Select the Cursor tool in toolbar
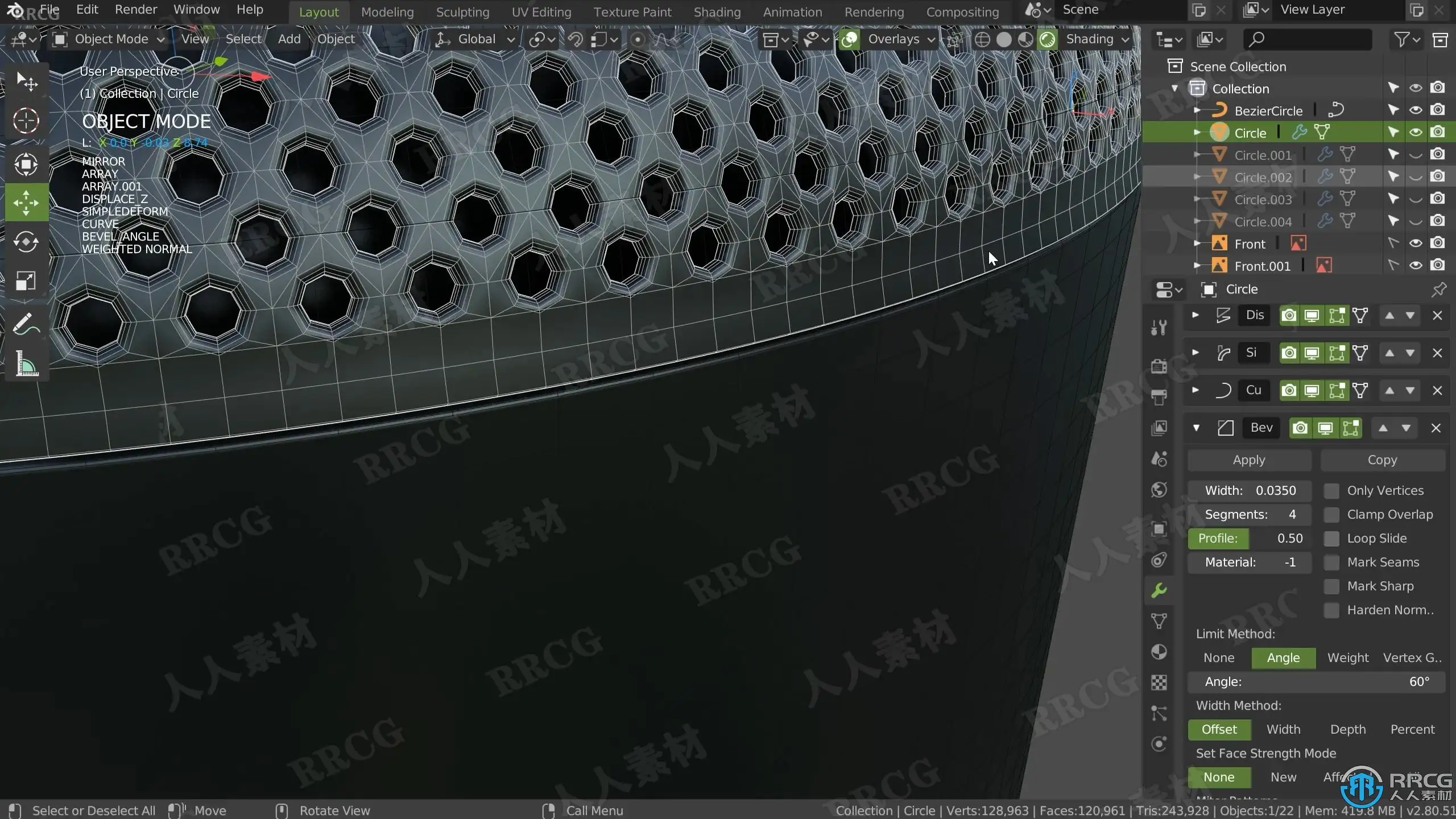The width and height of the screenshot is (1456, 819). point(26,121)
